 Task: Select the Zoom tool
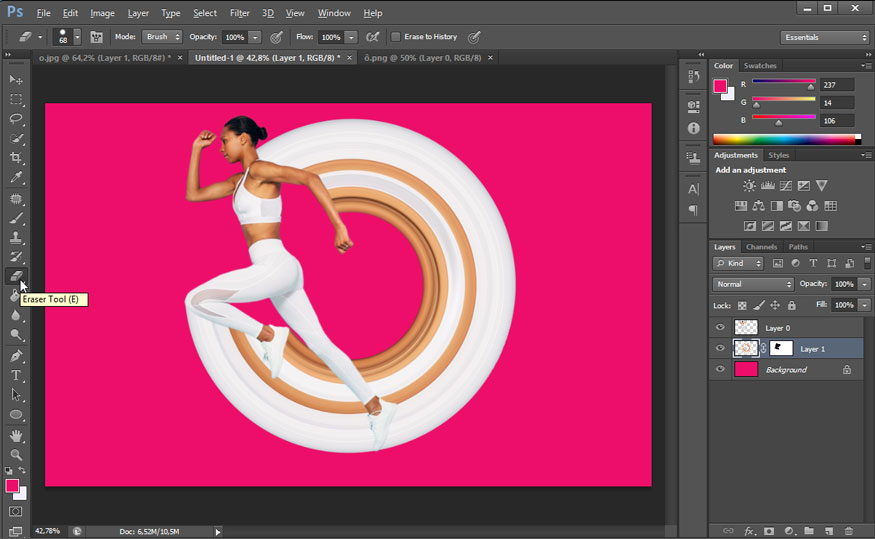pos(16,455)
